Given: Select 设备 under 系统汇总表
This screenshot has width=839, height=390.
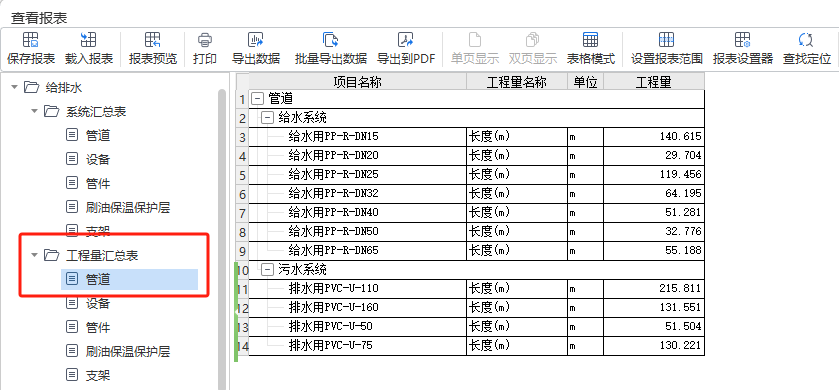Looking at the screenshot, I should [98, 159].
